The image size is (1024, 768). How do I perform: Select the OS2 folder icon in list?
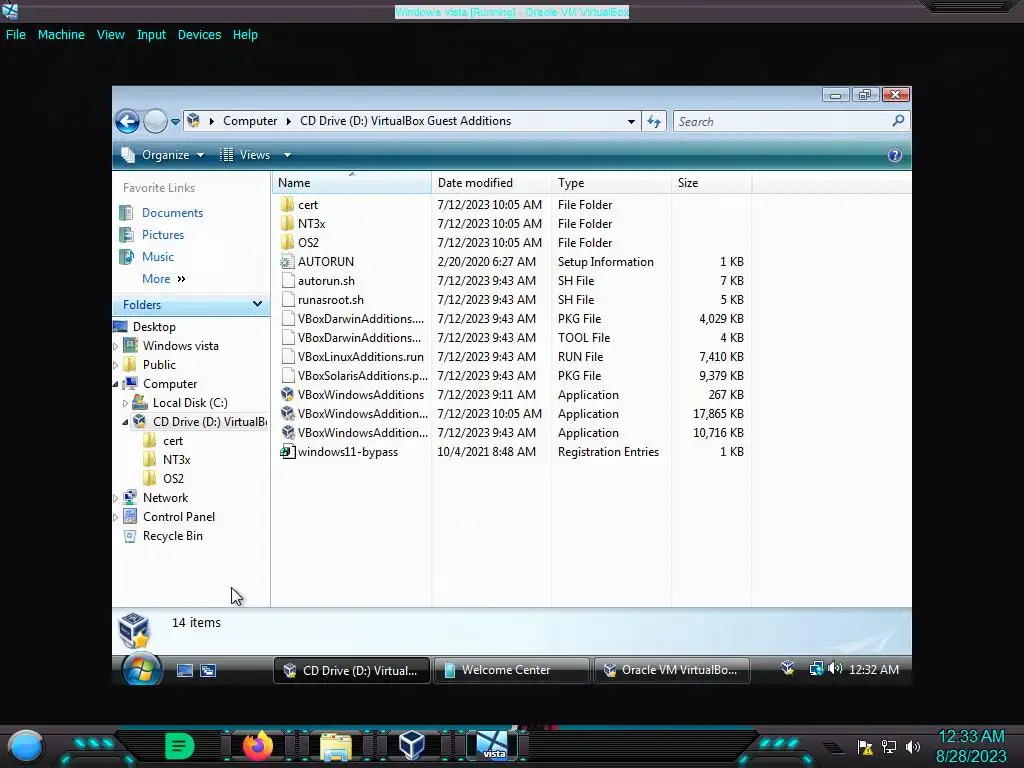coord(287,242)
